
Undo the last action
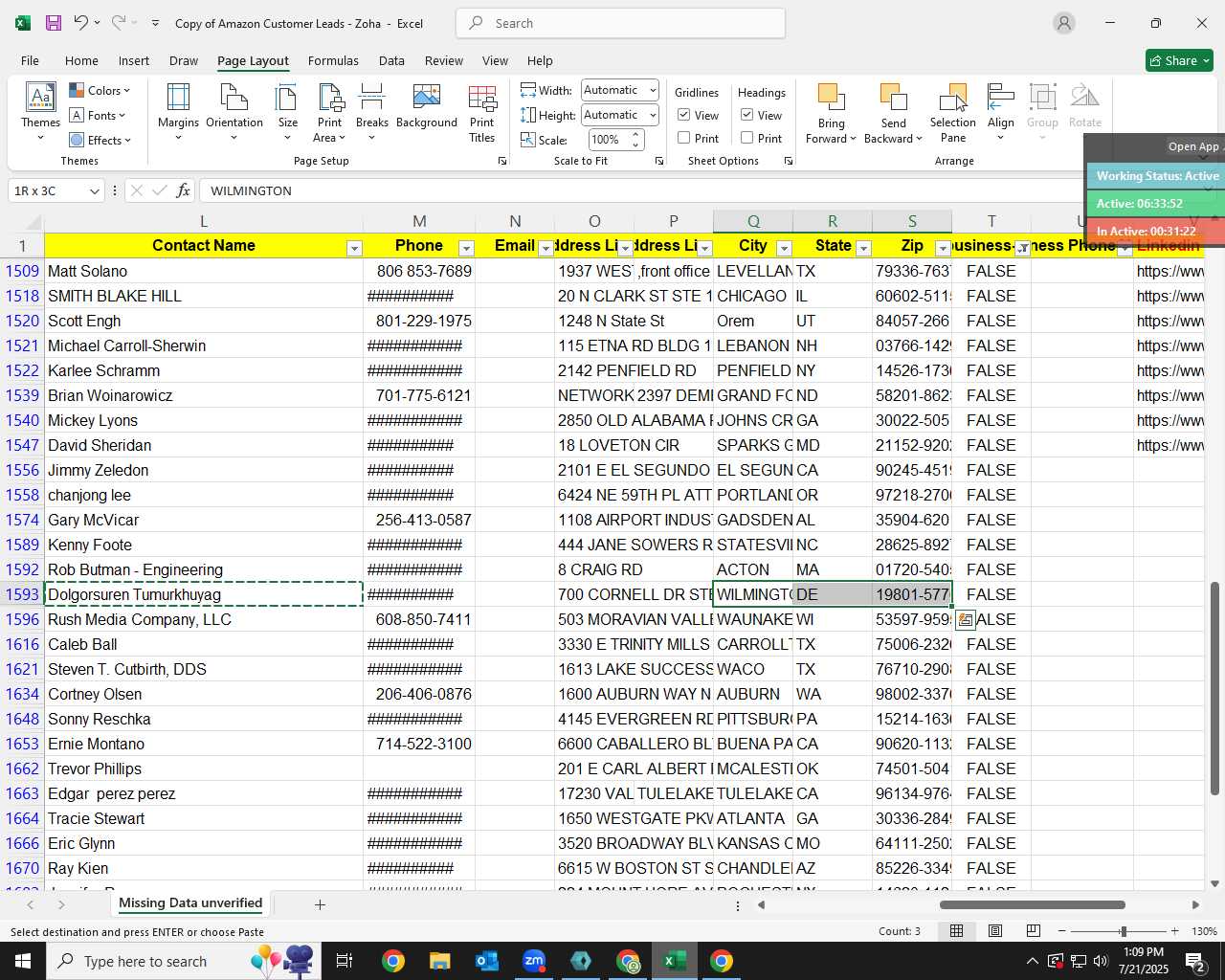[81, 23]
